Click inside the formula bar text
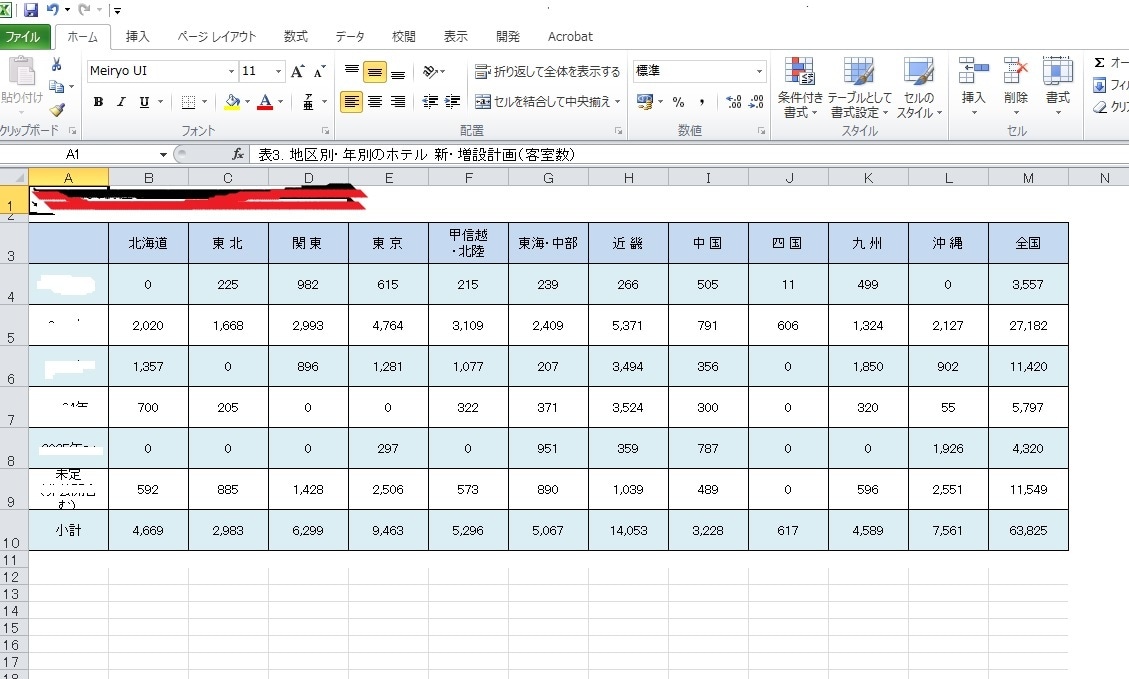 tap(416, 154)
